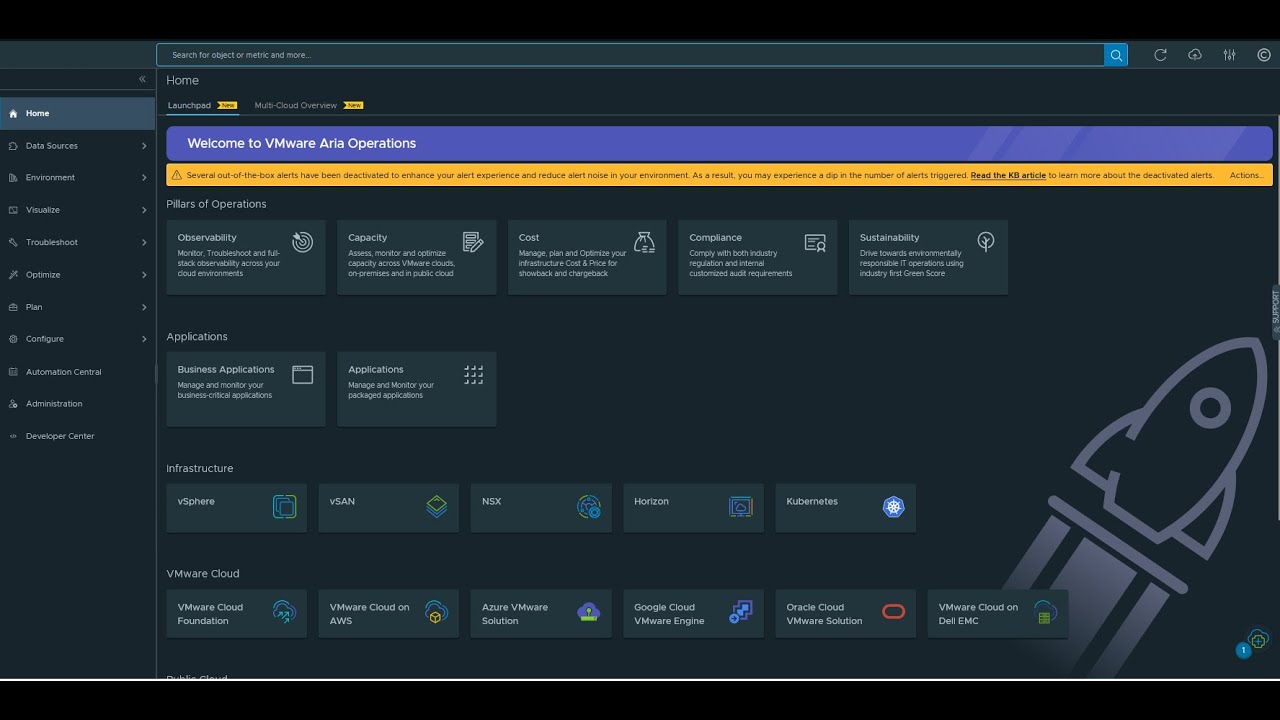This screenshot has height=720, width=1280.
Task: Click the warning triangle in alert banner
Action: (177, 175)
